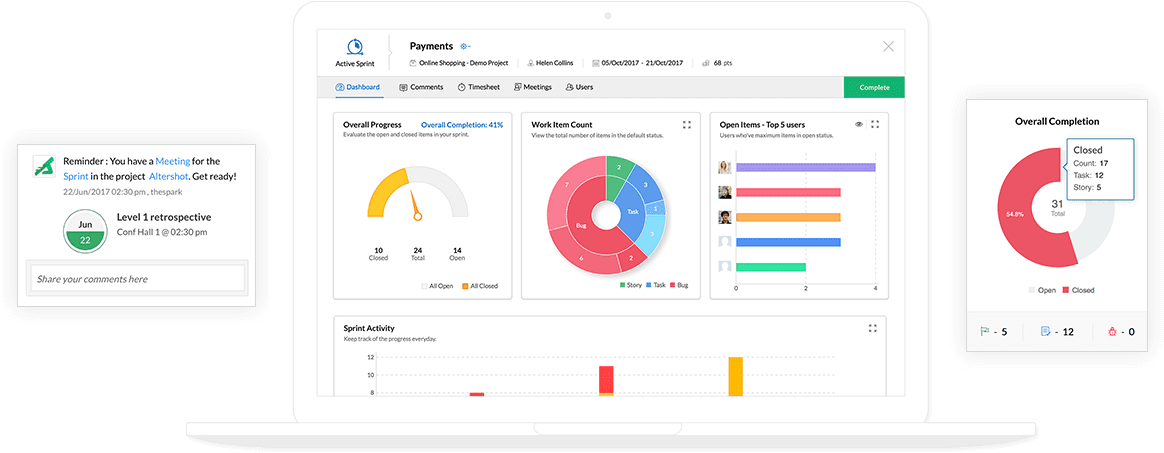Image resolution: width=1164 pixels, height=453 pixels.
Task: Click the task list icon showing 12
Action: [1046, 331]
